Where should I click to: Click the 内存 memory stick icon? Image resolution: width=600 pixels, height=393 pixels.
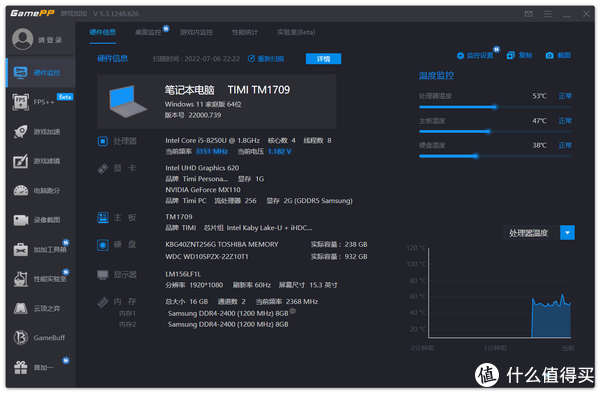tap(103, 302)
